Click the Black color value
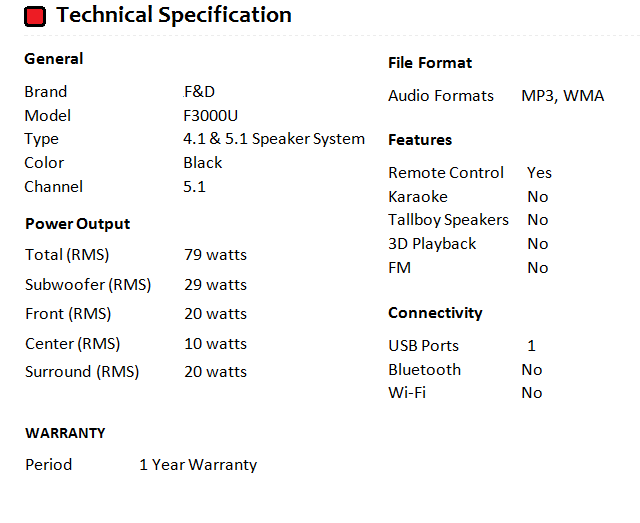Image resolution: width=640 pixels, height=523 pixels. tap(203, 163)
